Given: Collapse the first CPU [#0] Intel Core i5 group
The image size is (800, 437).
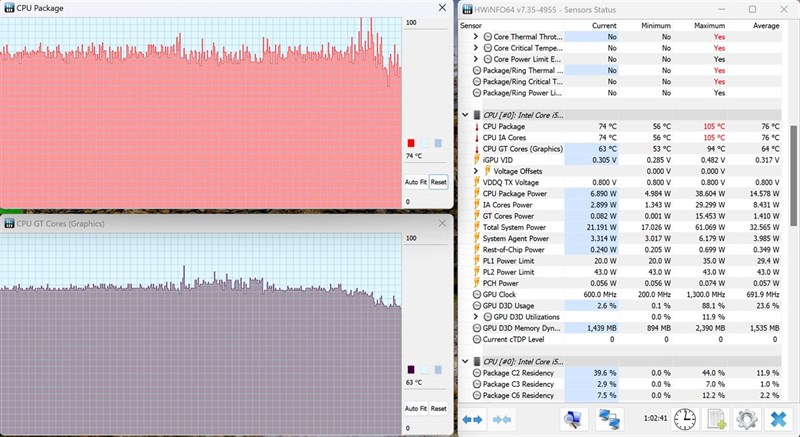Looking at the screenshot, I should [465, 115].
